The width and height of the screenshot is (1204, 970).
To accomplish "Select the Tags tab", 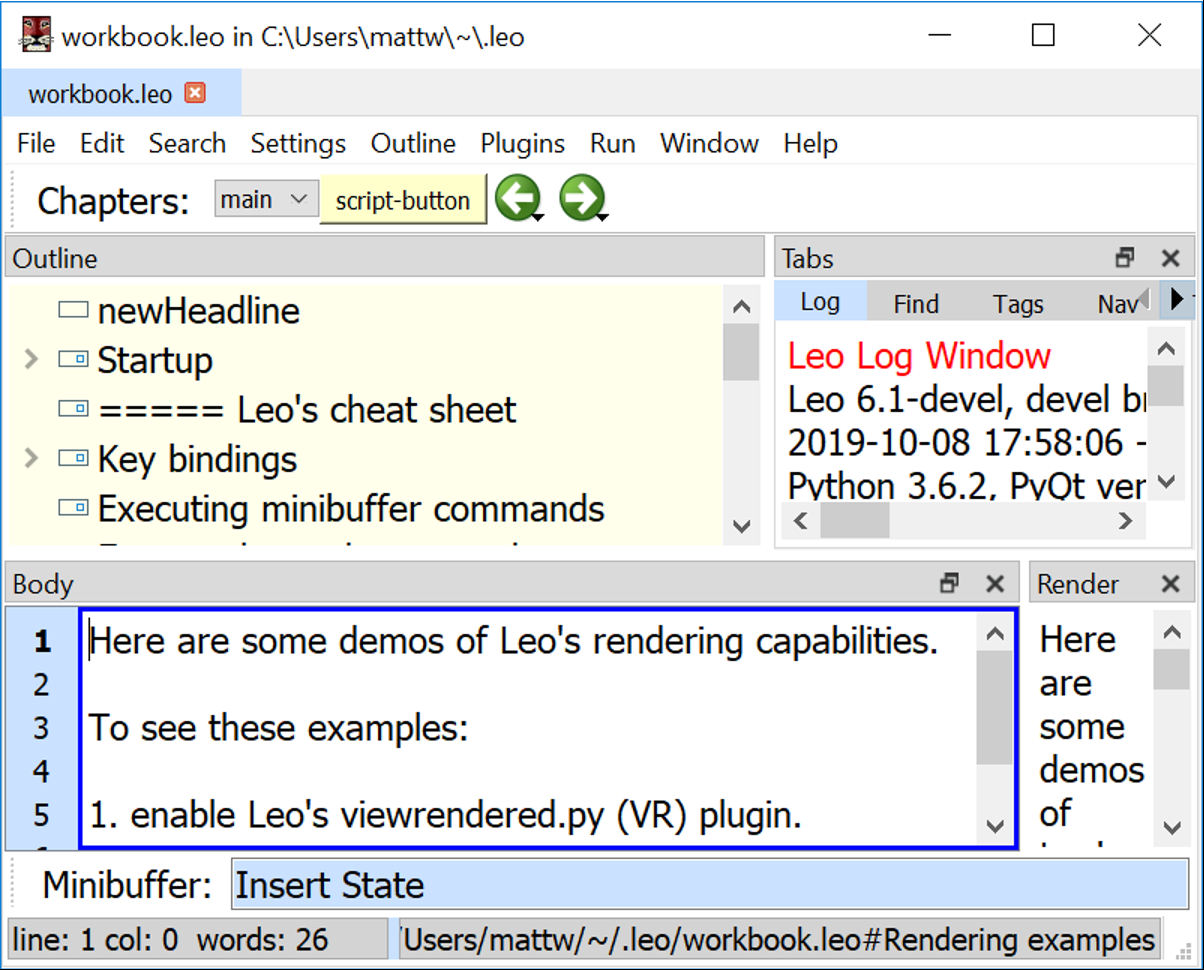I will 1018,302.
